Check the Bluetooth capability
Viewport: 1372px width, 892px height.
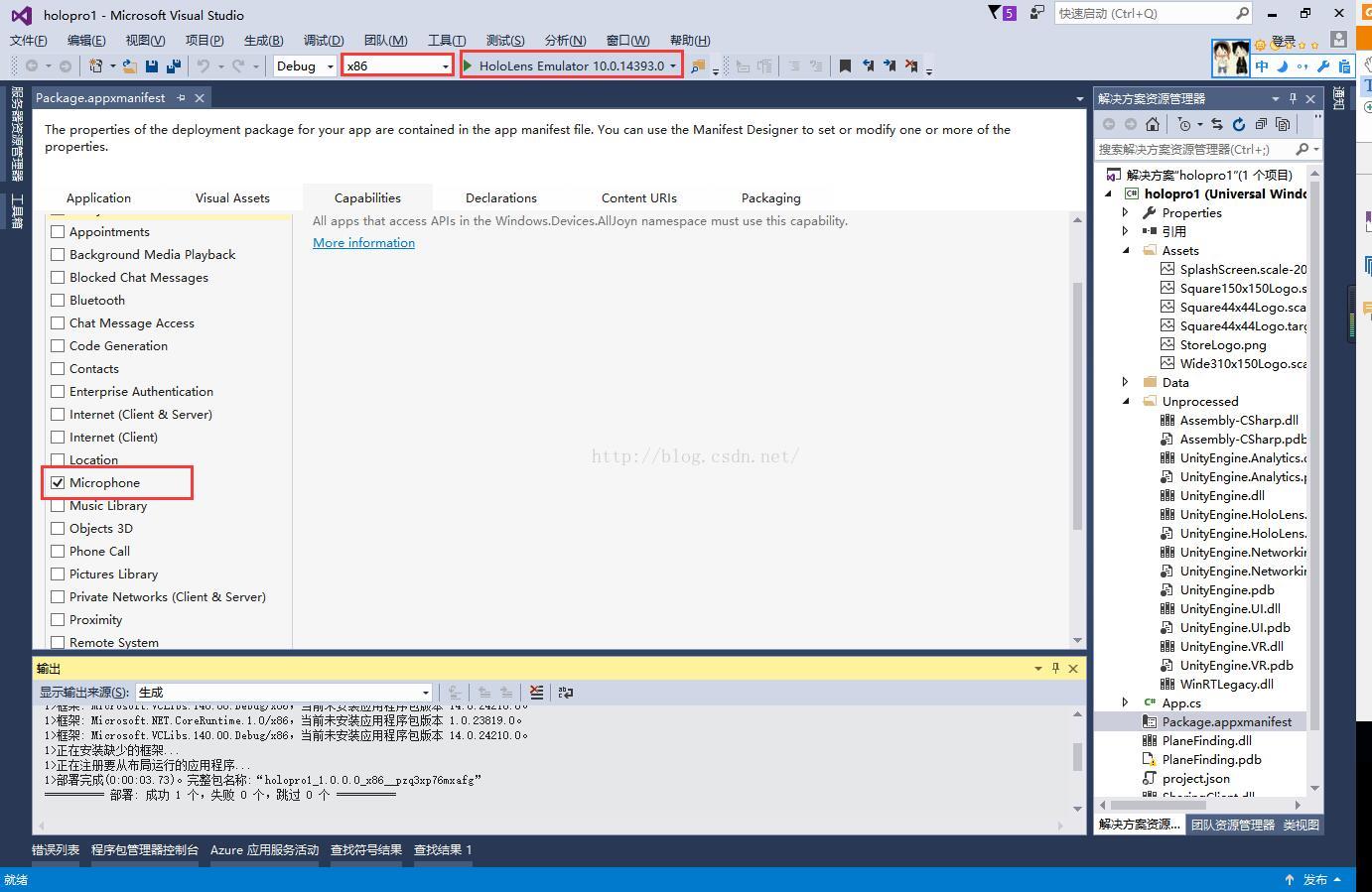[58, 301]
